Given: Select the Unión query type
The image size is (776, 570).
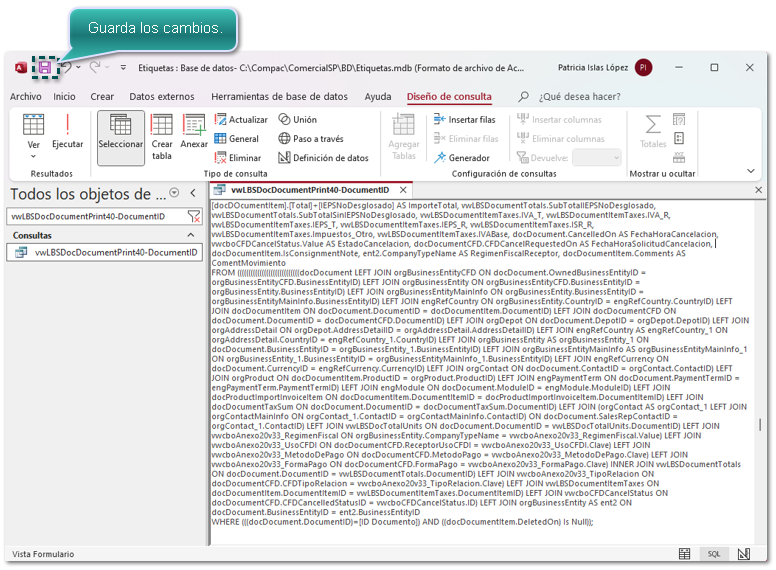Looking at the screenshot, I should point(297,119).
